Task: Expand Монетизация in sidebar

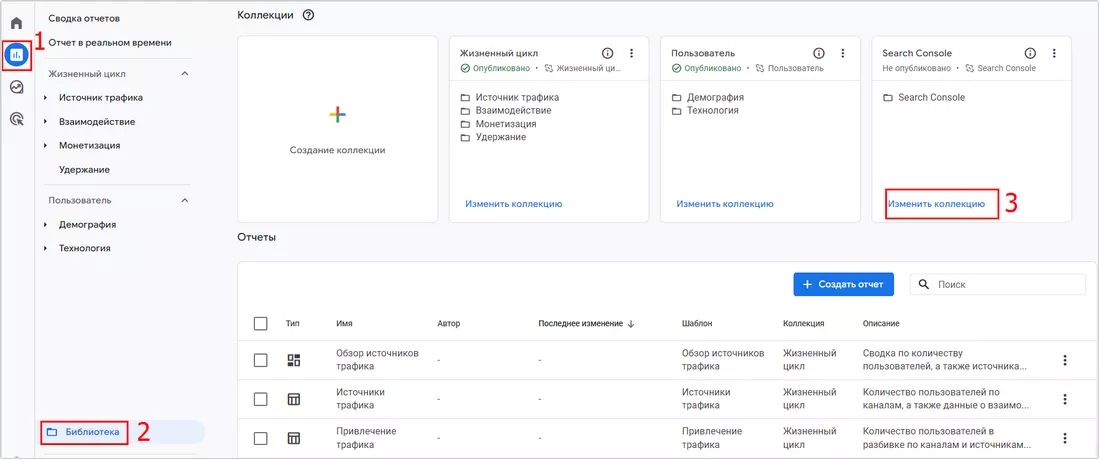Action: (46, 146)
